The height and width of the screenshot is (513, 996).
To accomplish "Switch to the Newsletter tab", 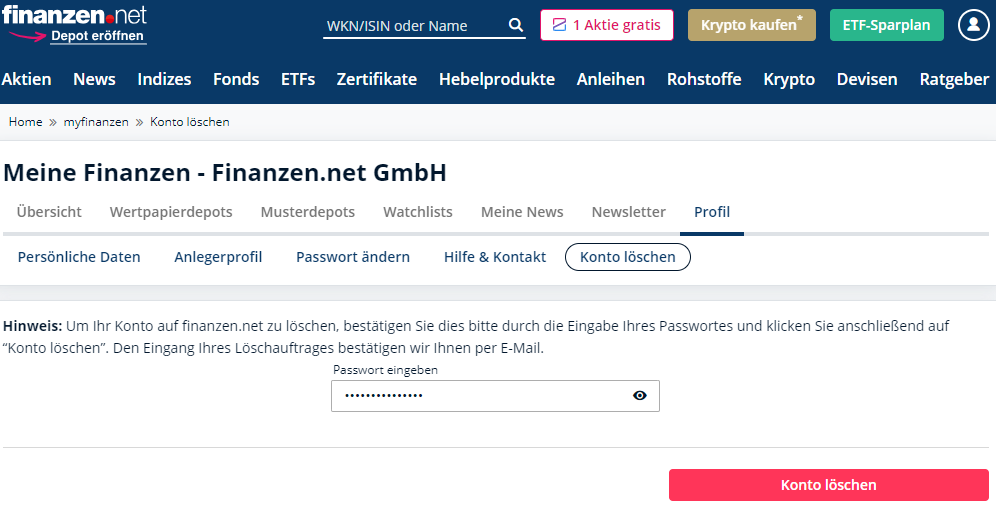I will tap(628, 212).
